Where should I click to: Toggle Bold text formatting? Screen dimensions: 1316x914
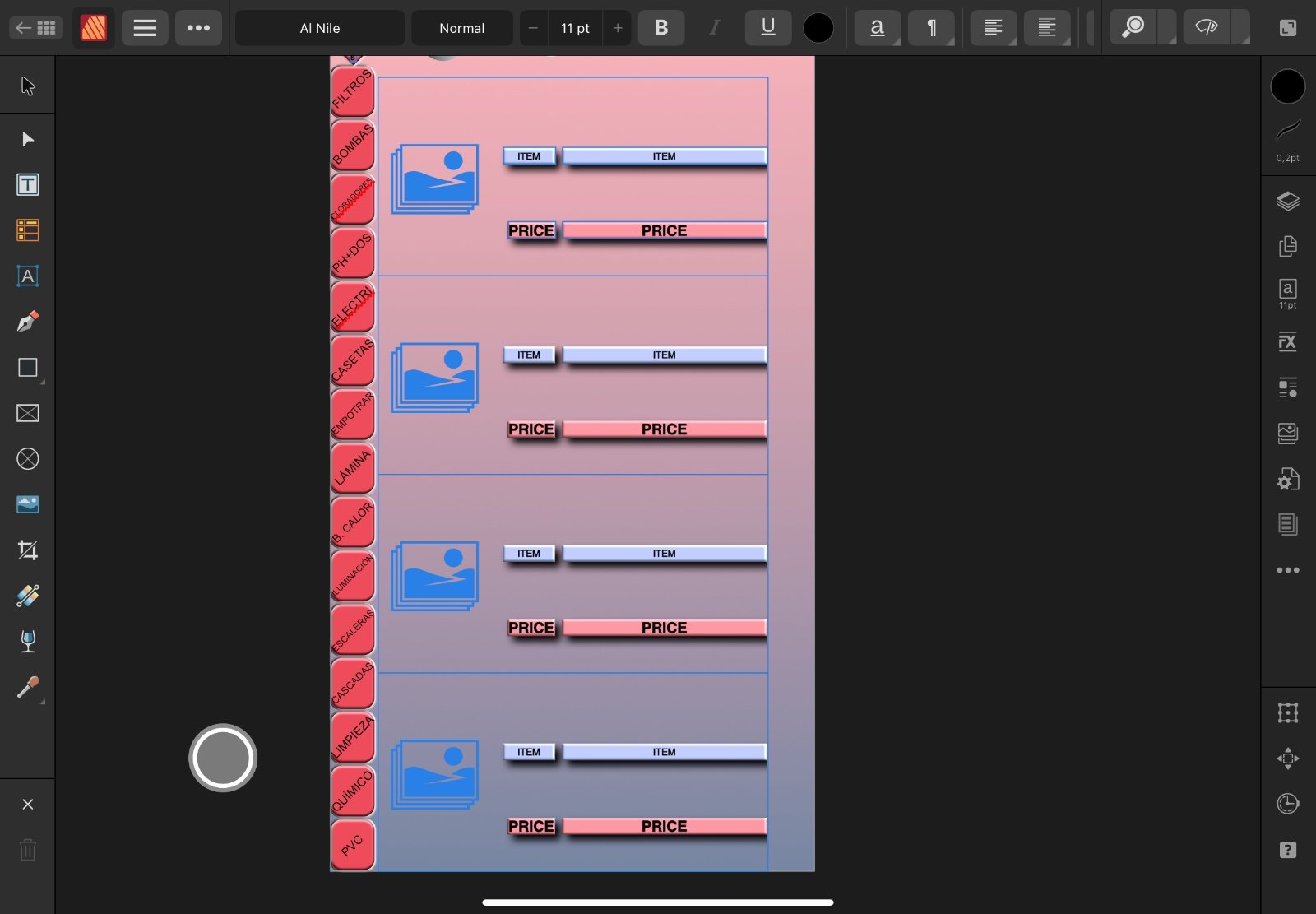pyautogui.click(x=660, y=28)
